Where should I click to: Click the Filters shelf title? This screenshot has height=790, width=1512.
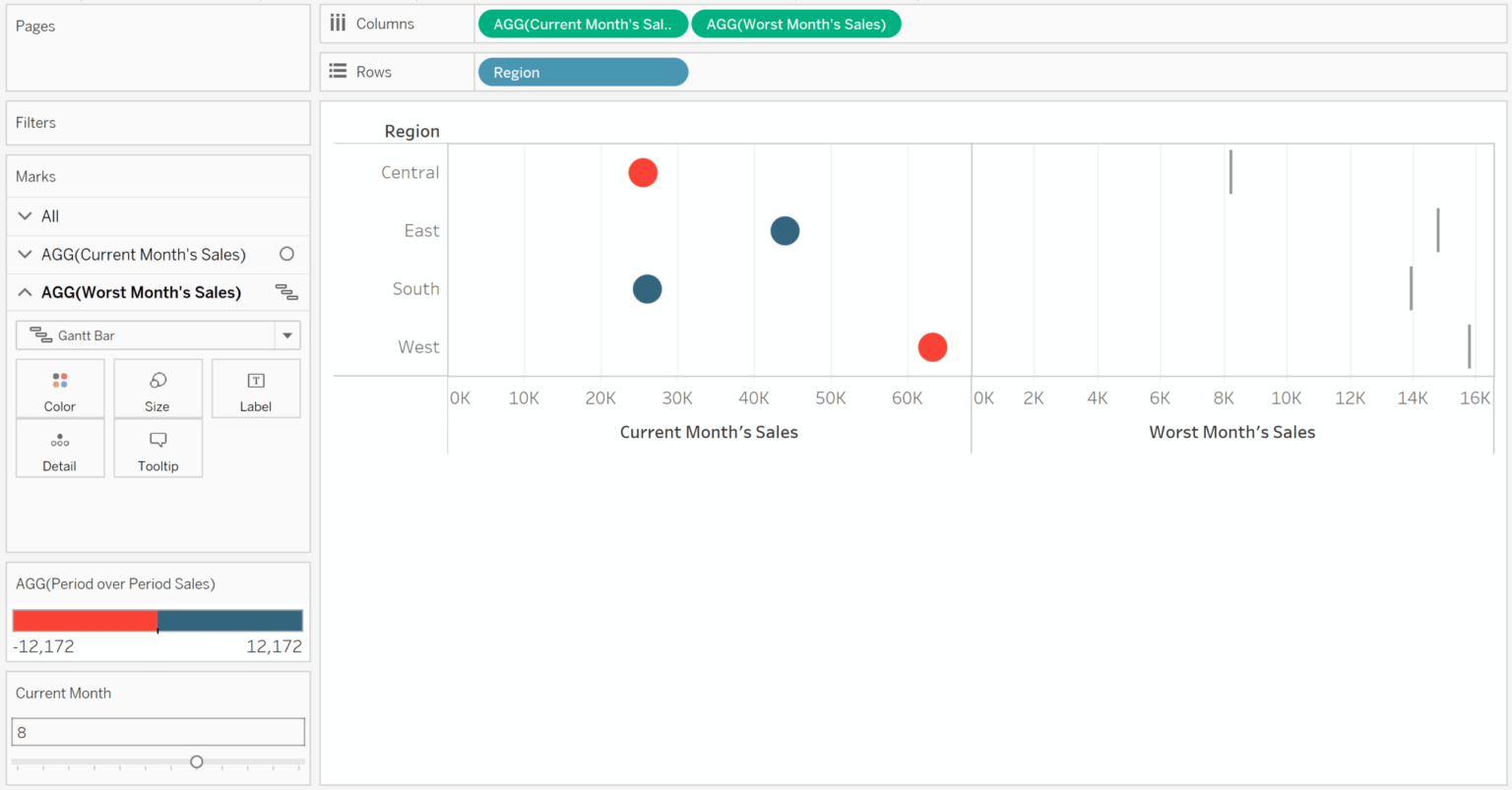click(x=36, y=122)
